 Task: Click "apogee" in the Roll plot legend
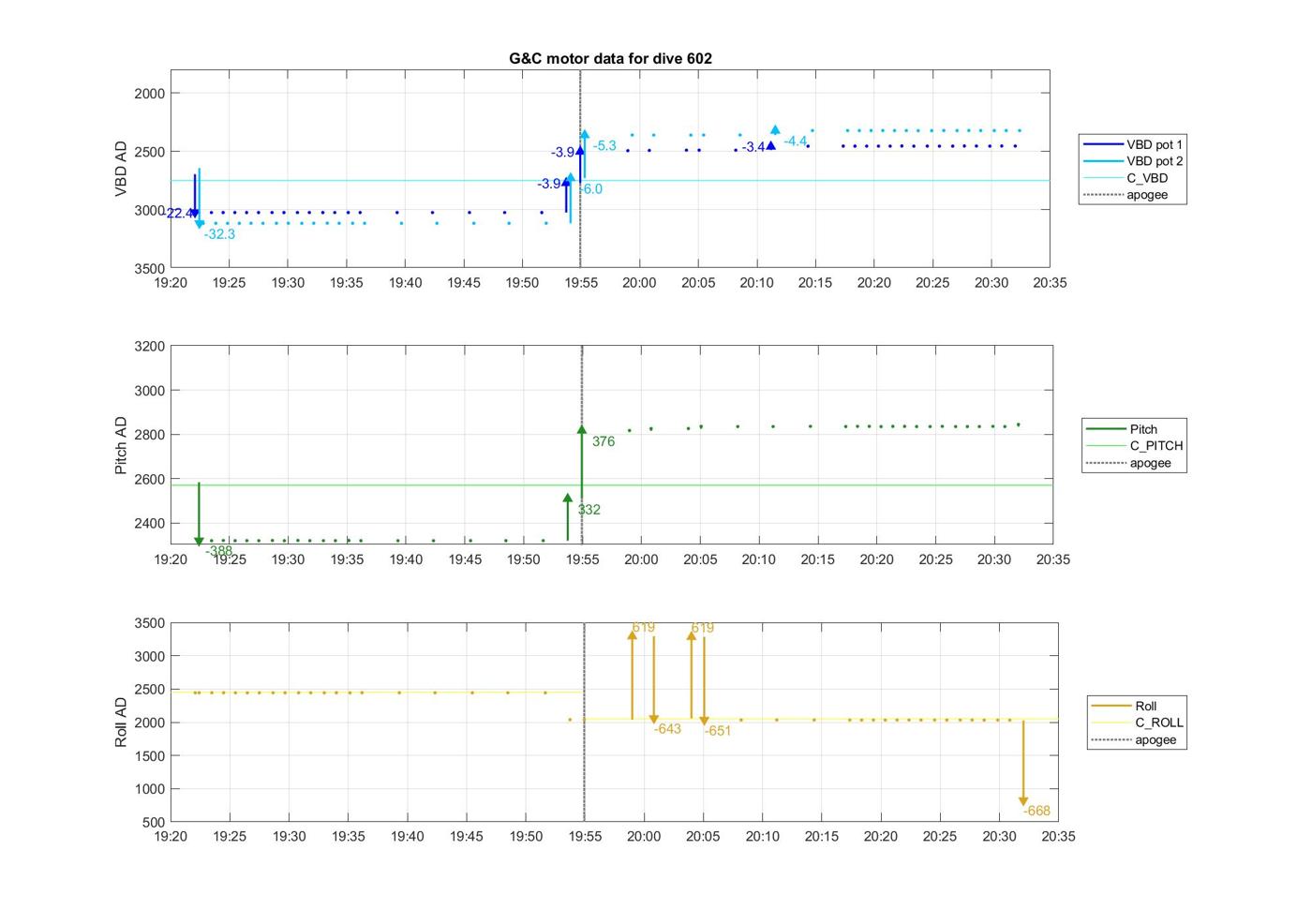pyautogui.click(x=1133, y=739)
